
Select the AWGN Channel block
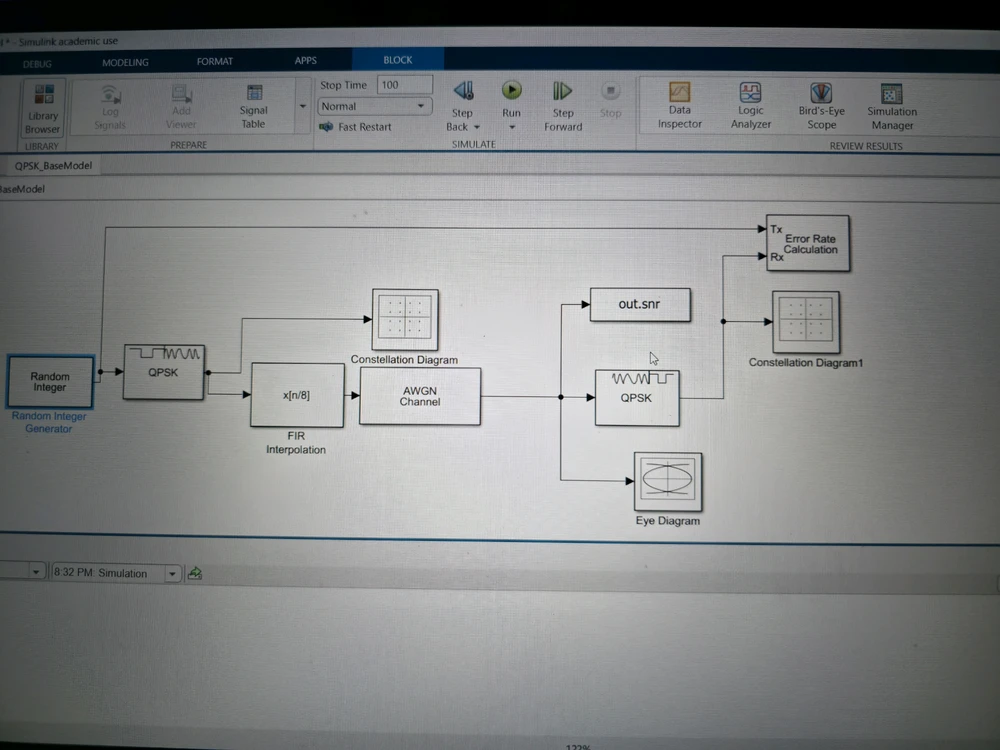pos(420,396)
